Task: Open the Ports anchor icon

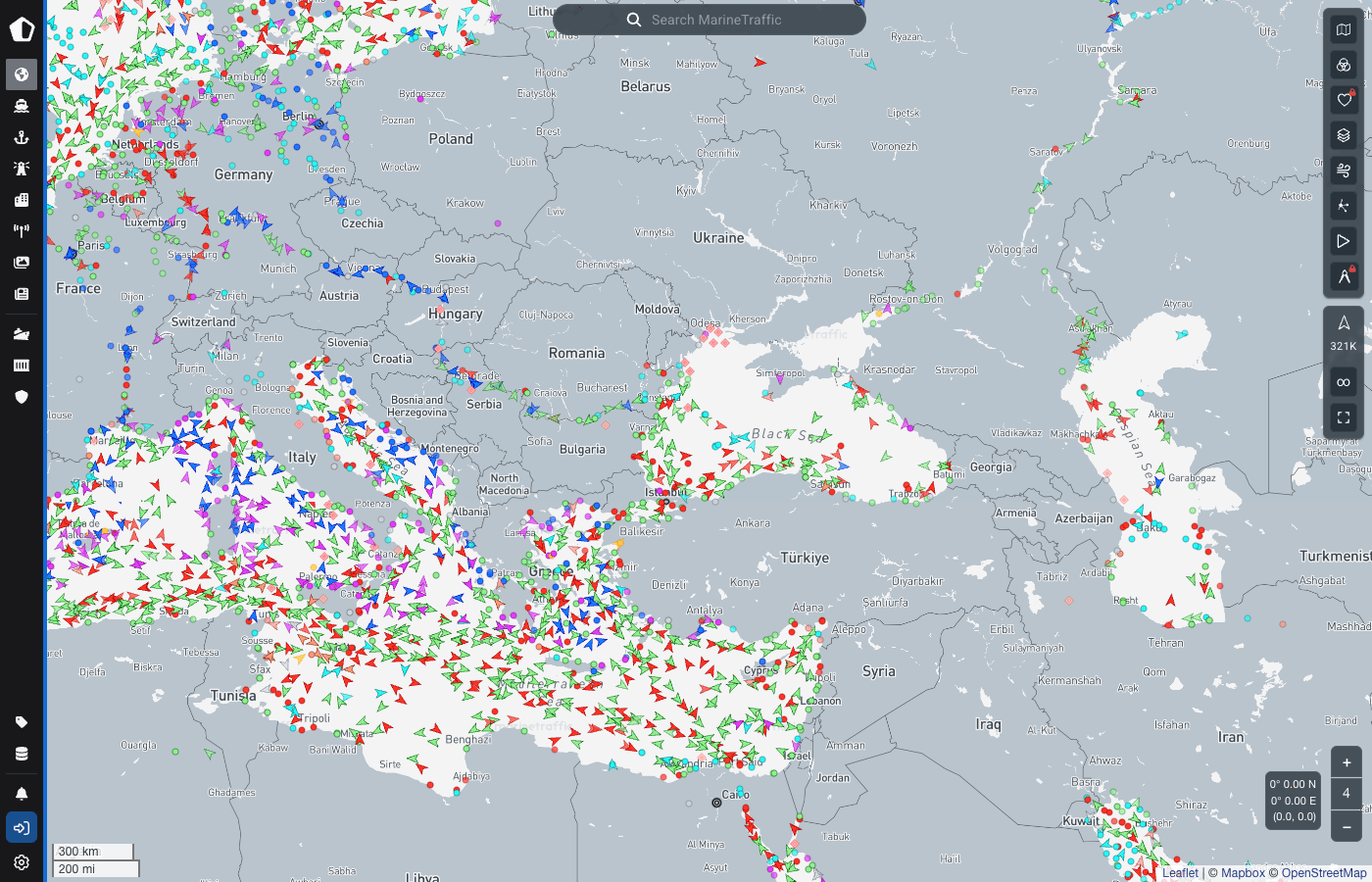Action: pyautogui.click(x=22, y=137)
